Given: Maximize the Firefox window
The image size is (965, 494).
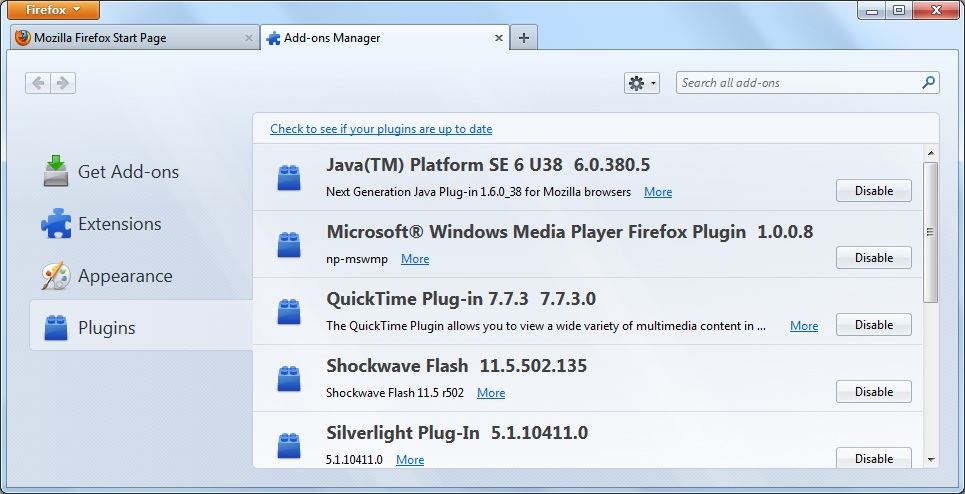Looking at the screenshot, I should [899, 10].
